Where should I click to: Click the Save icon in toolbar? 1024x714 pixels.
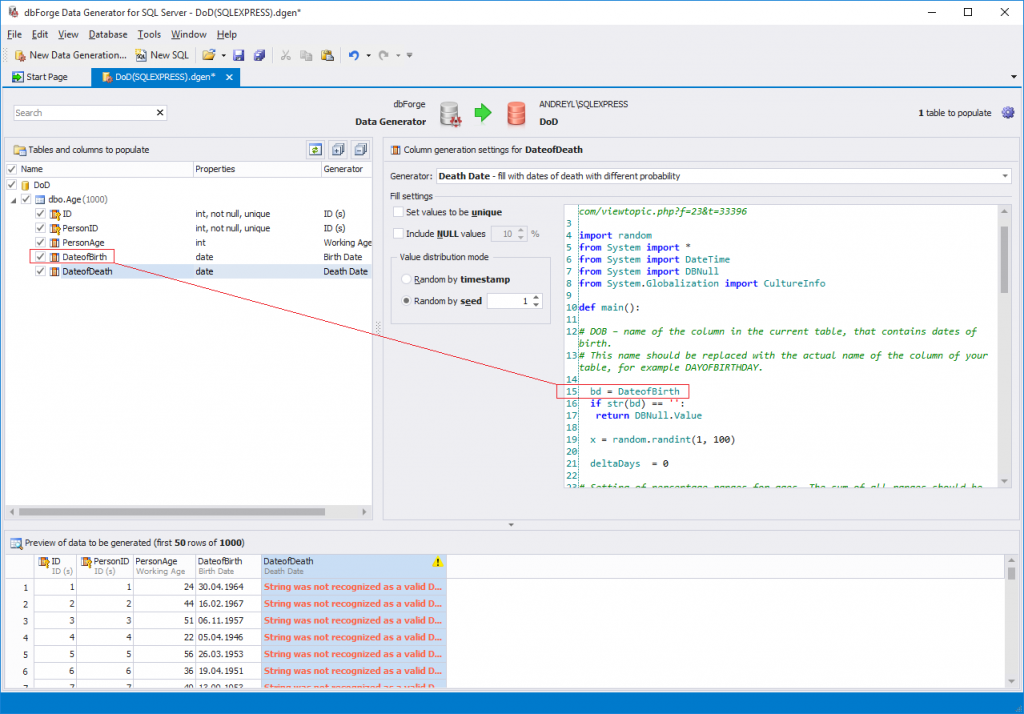(x=239, y=55)
